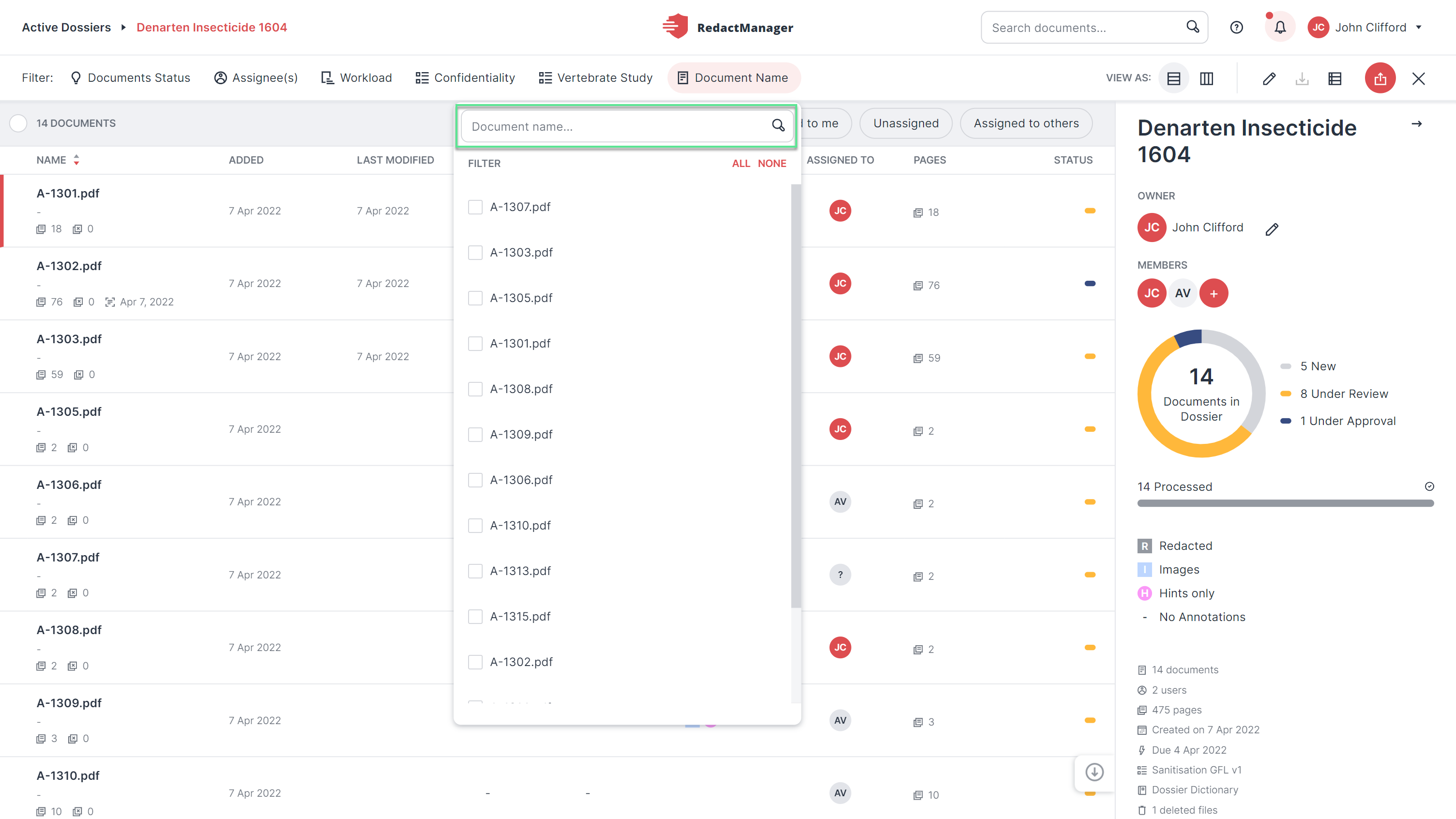This screenshot has width=1456, height=819.
Task: Check the A-1307.pdf filter checkbox
Action: click(475, 207)
